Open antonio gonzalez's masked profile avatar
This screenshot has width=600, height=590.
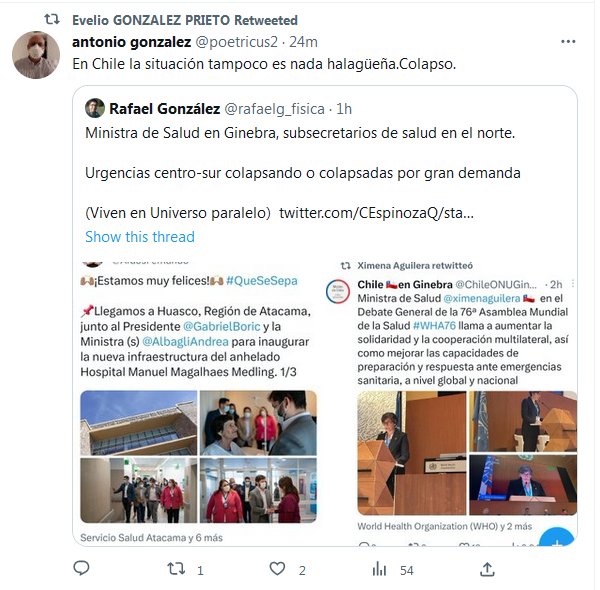[36, 55]
